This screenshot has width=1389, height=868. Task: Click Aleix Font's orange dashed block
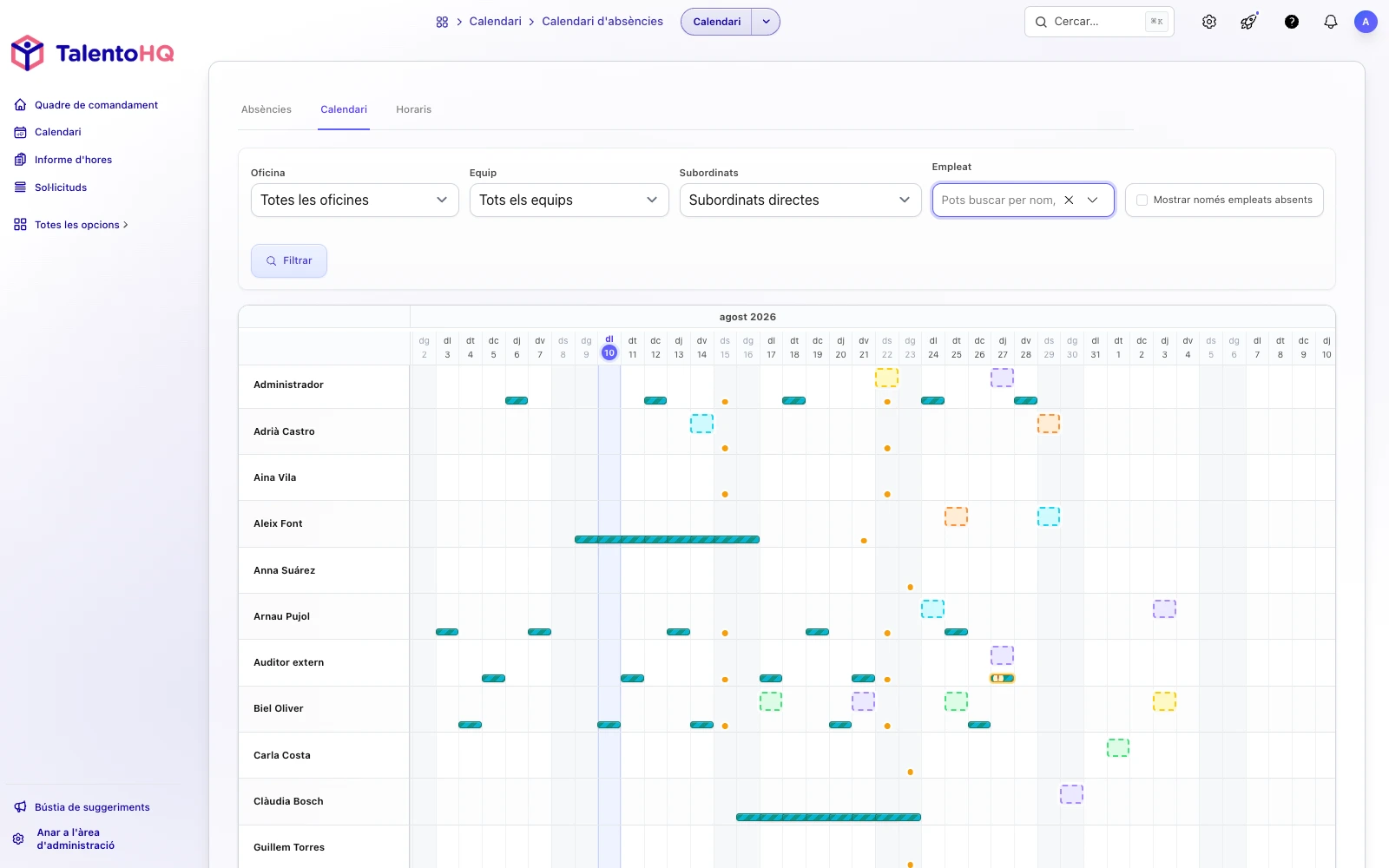(x=956, y=516)
